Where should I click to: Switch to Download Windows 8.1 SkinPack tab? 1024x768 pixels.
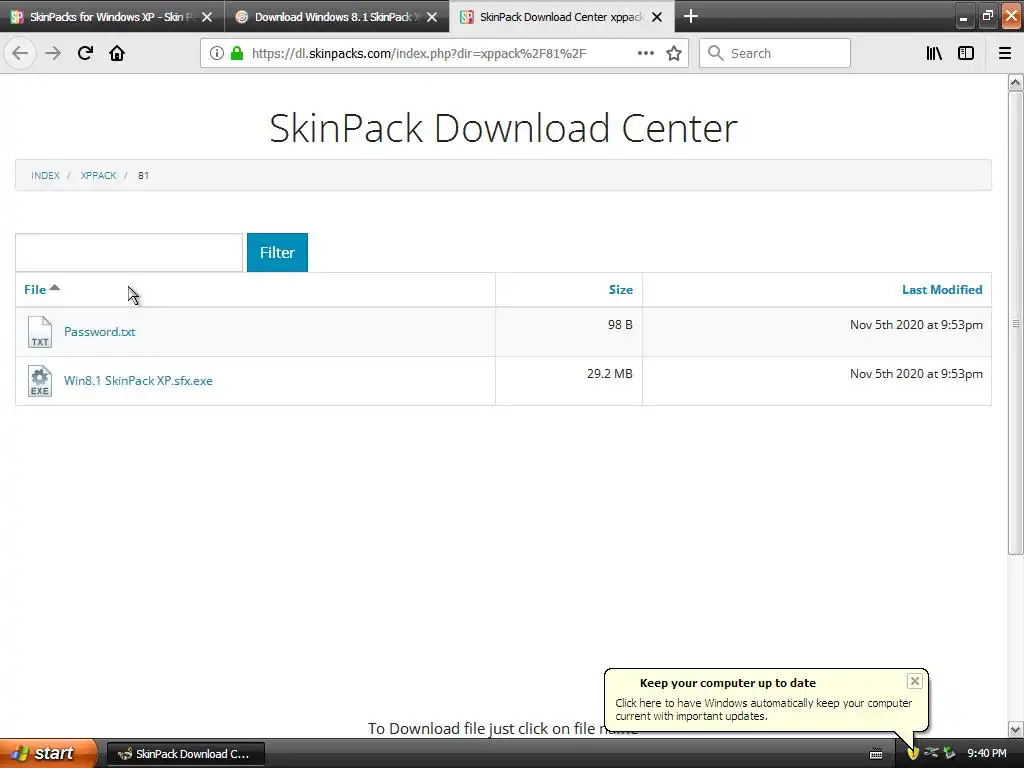pos(336,17)
